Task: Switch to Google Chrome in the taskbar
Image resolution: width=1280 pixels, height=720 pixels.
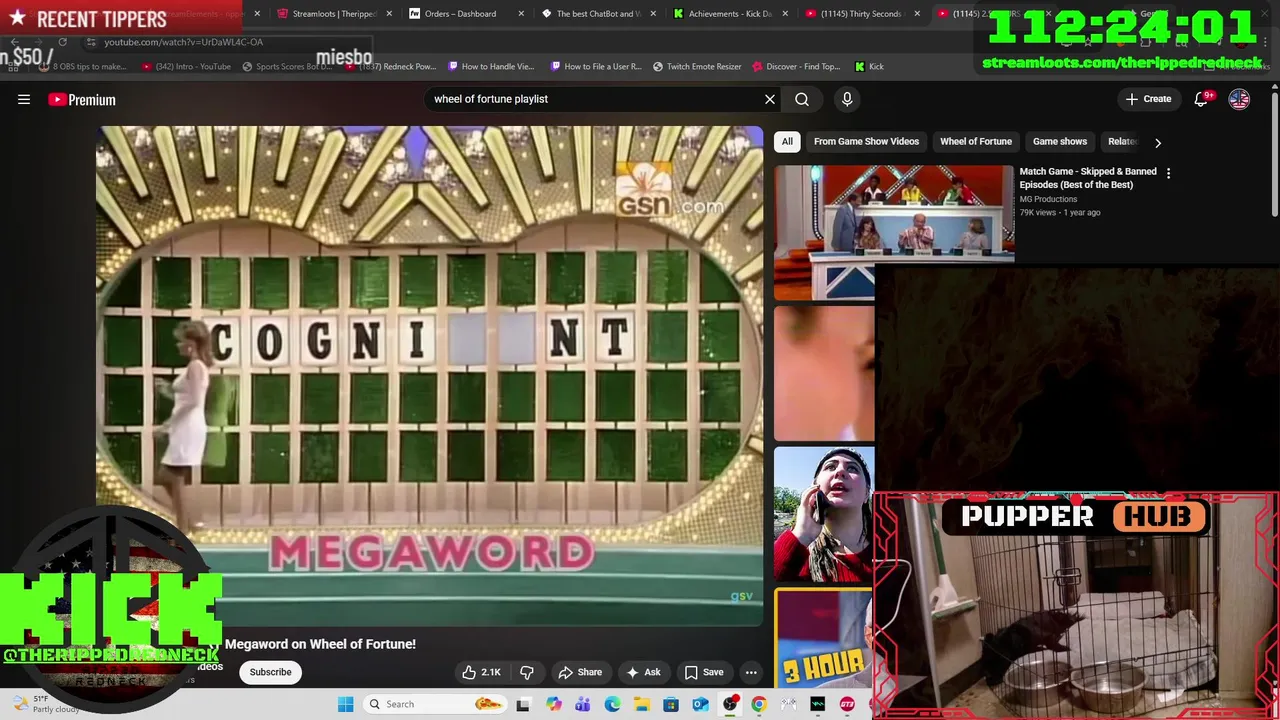Action: pos(759,704)
